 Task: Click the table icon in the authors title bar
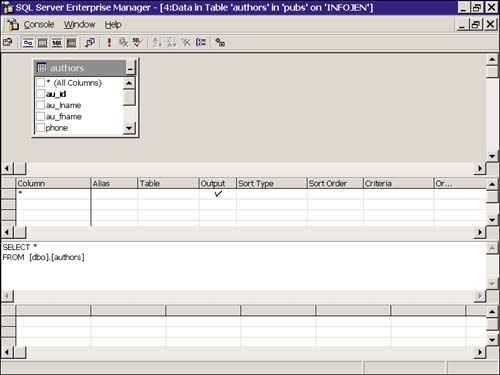(42, 68)
